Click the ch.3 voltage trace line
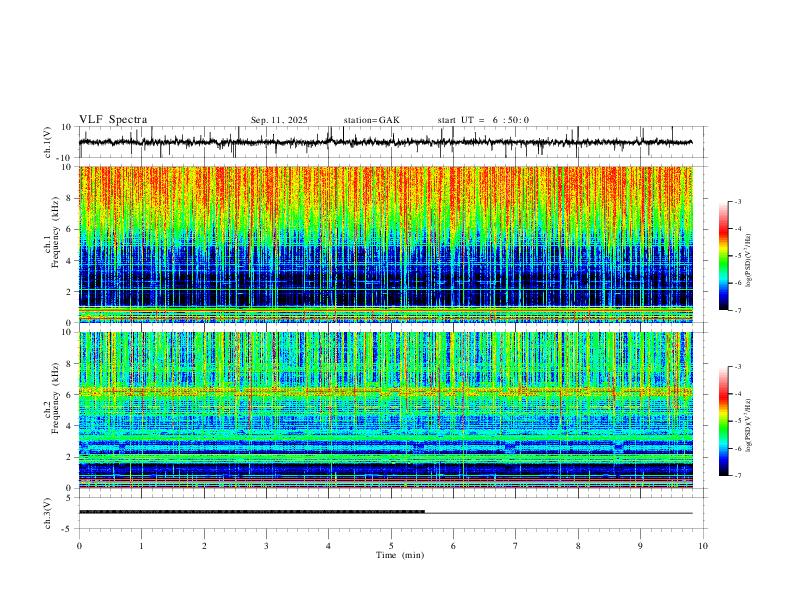This screenshot has width=792, height=612. (385, 512)
